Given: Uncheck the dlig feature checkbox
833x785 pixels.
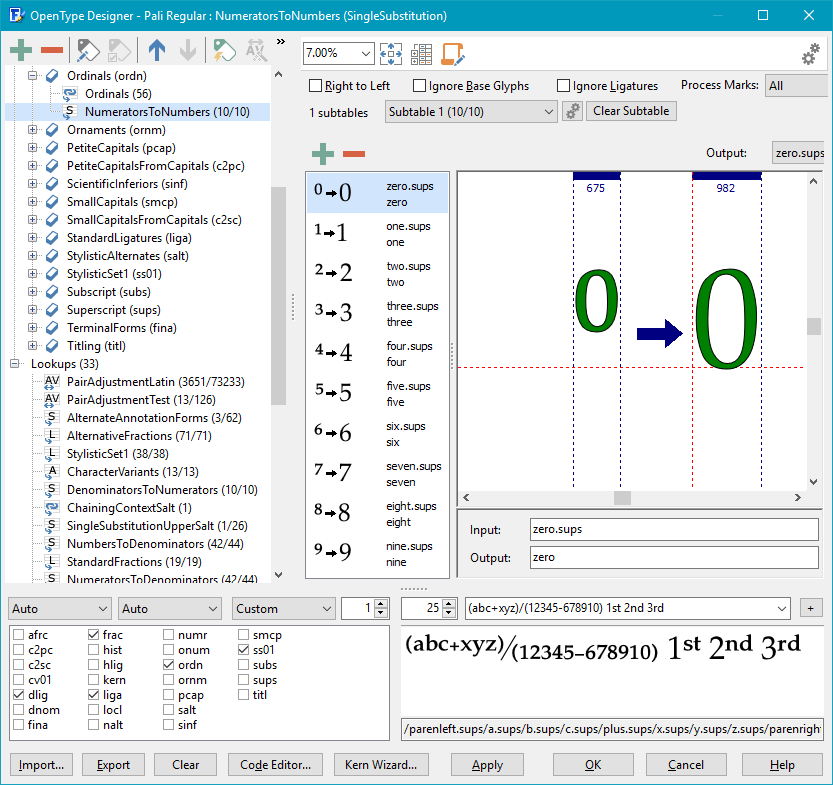Looking at the screenshot, I should tap(19, 695).
